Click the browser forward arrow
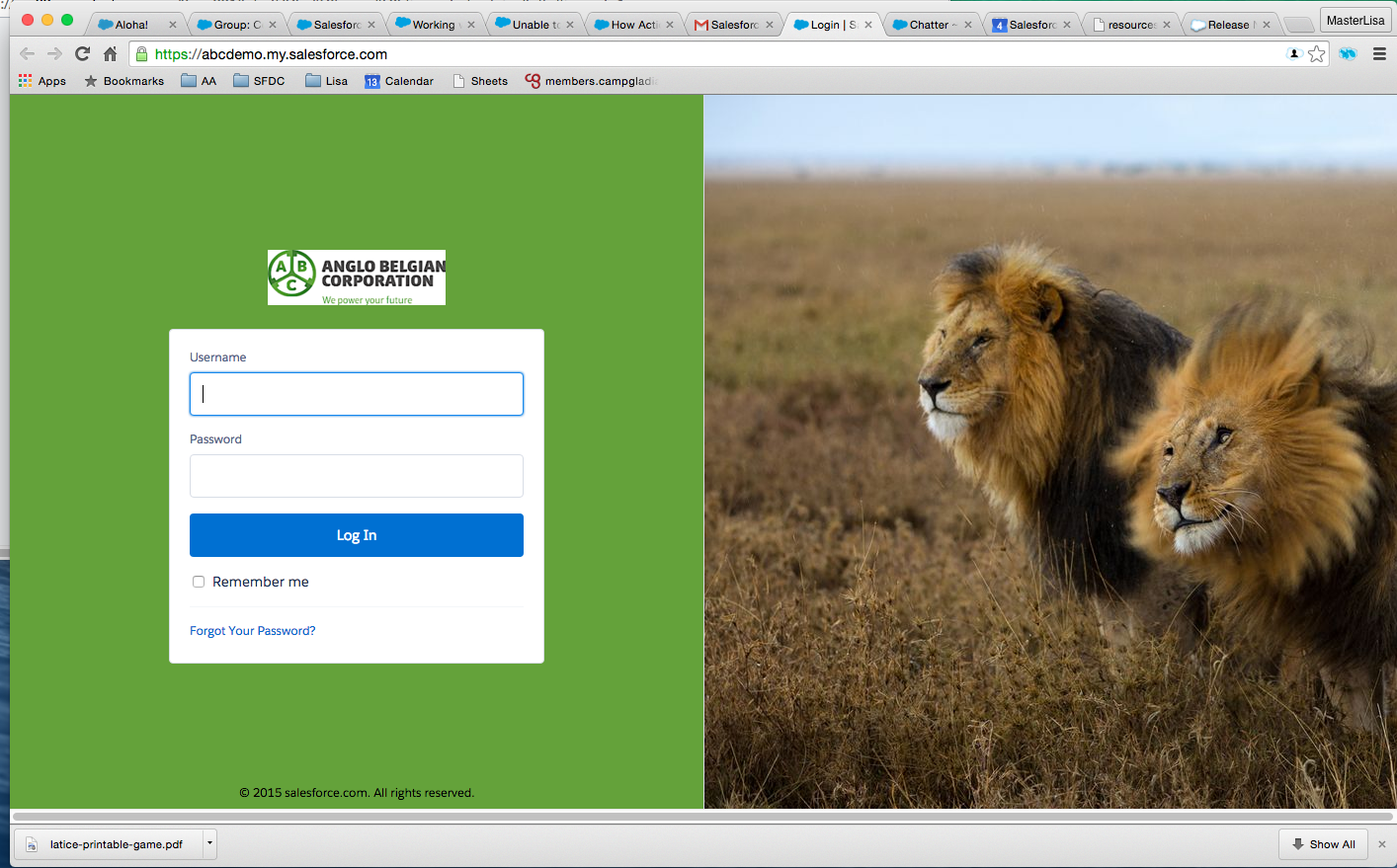The height and width of the screenshot is (868, 1397). click(54, 54)
